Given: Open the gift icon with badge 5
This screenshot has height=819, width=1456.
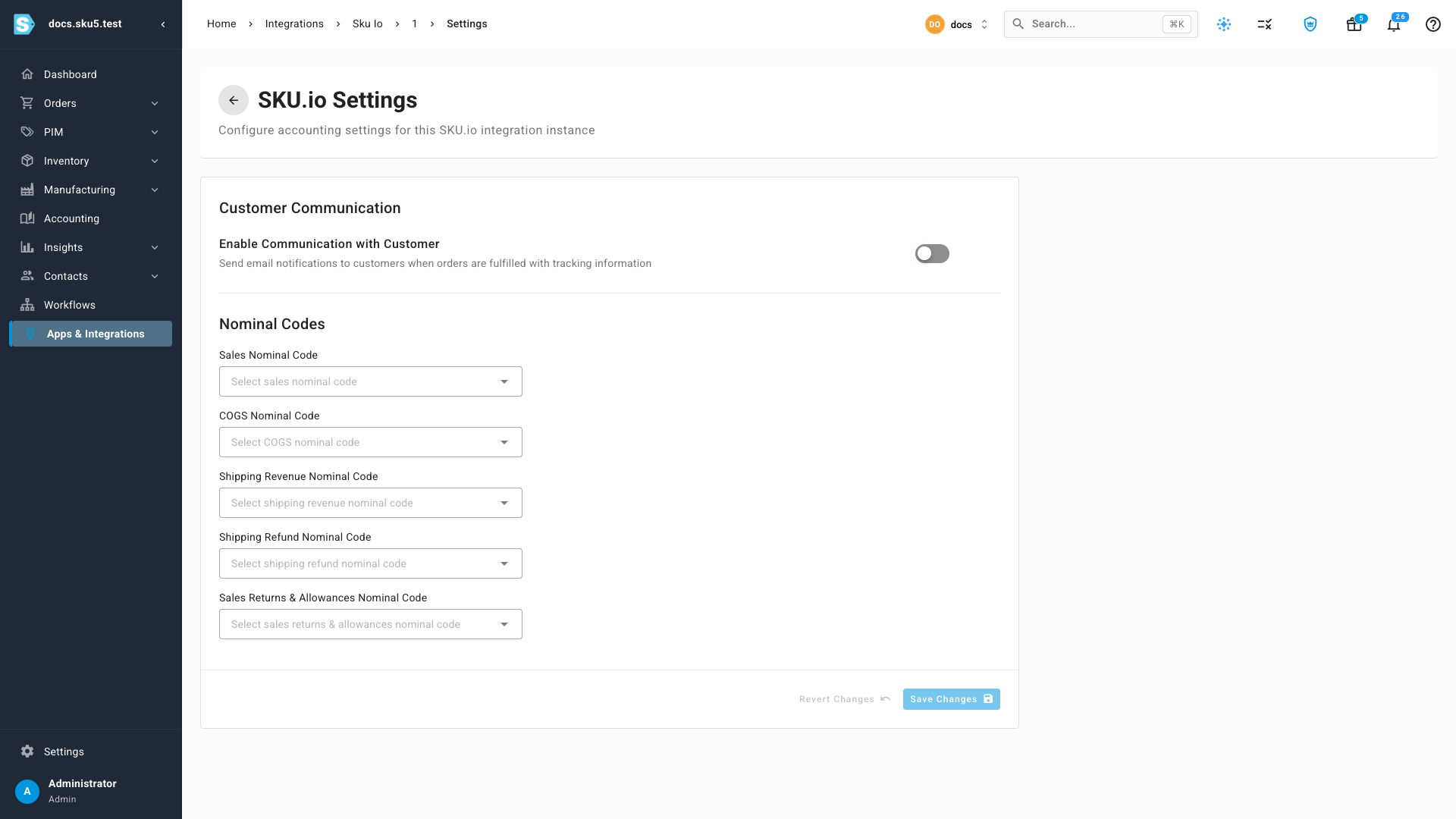Looking at the screenshot, I should click(x=1354, y=24).
